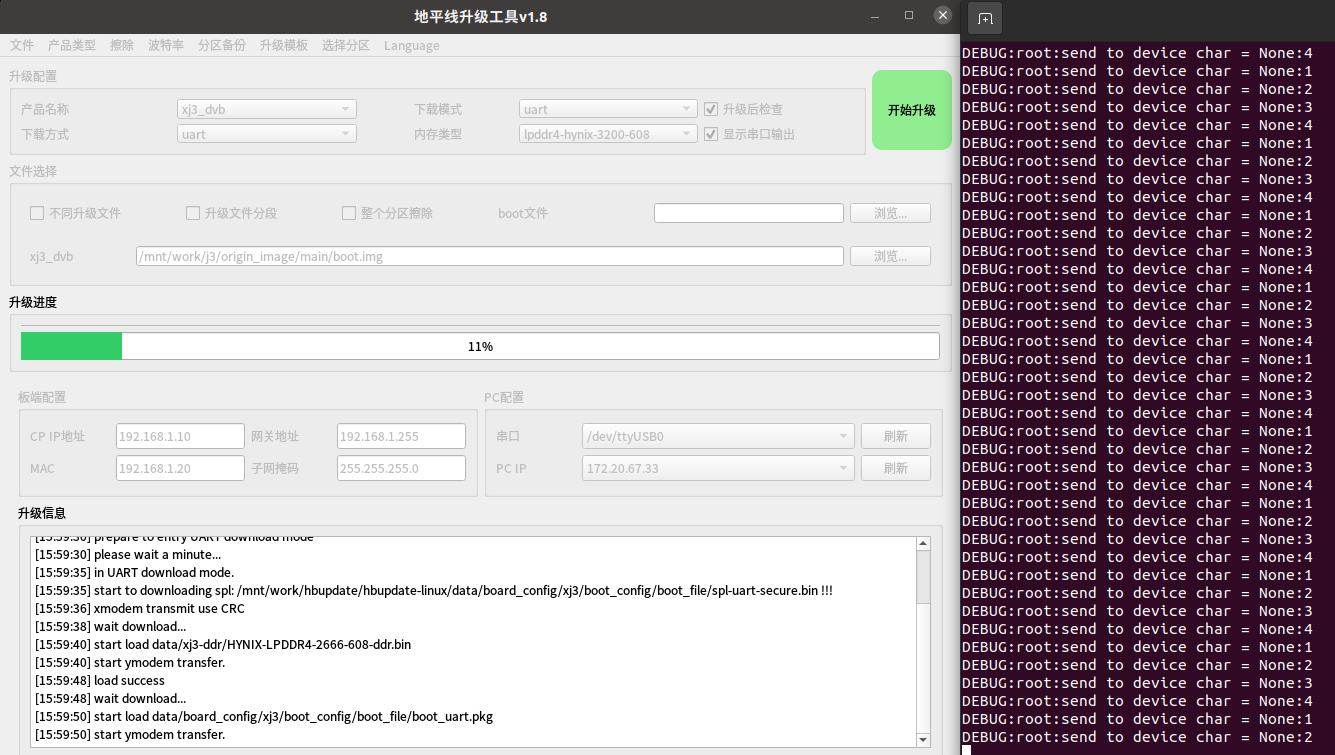This screenshot has height=755, width=1335.
Task: Click 浏览 button beside boot.img path
Action: click(x=890, y=256)
